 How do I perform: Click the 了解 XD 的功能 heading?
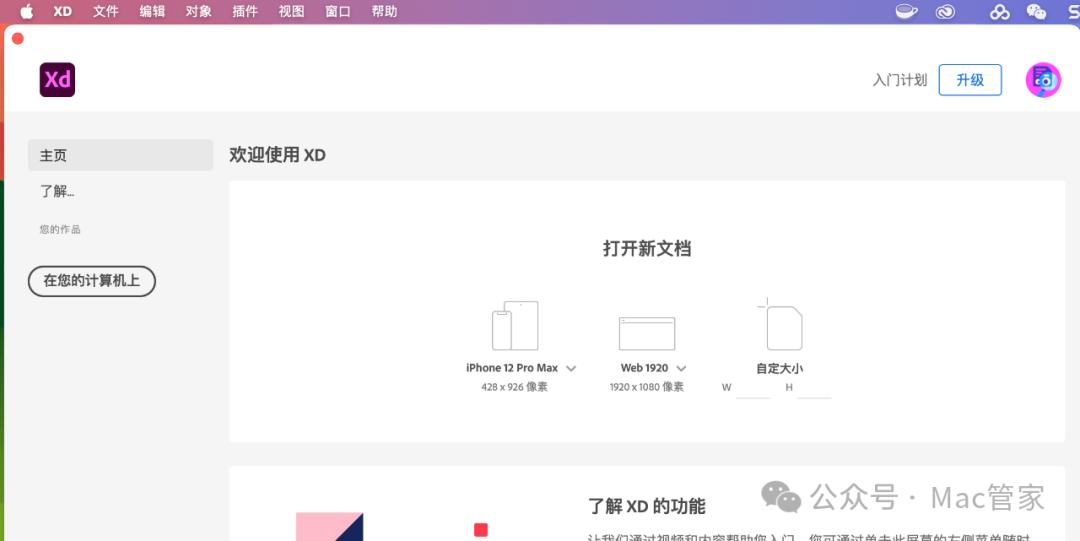click(647, 506)
